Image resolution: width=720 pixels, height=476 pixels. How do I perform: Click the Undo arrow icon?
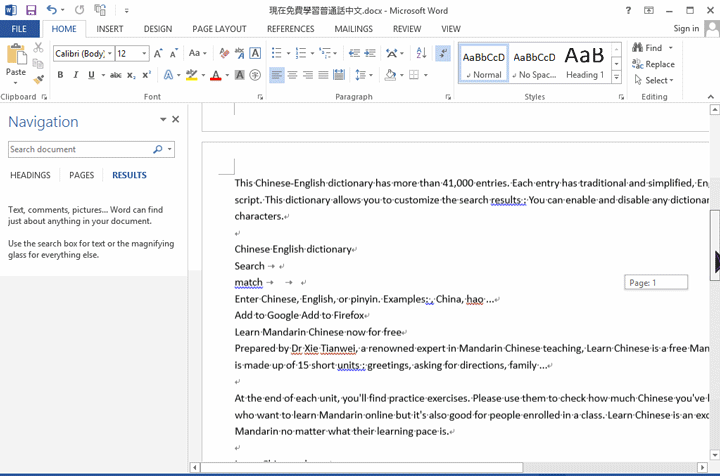point(52,10)
